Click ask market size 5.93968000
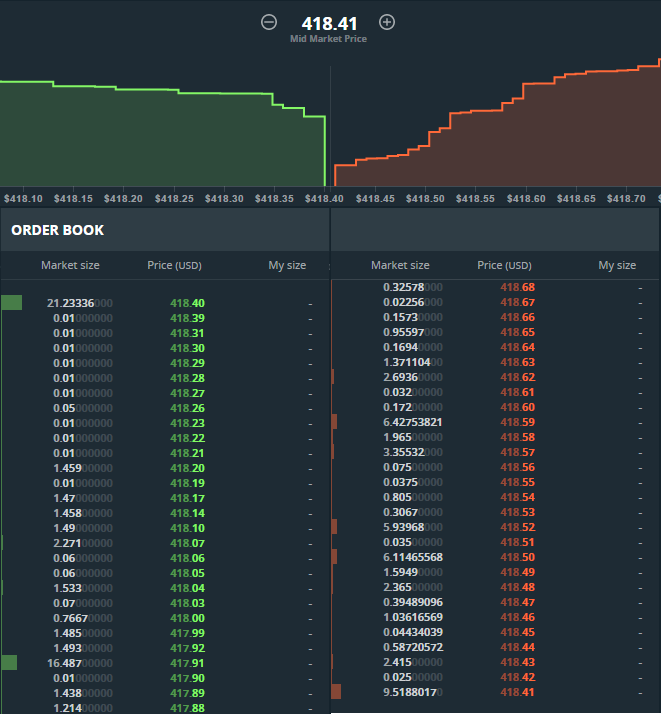Screen dimensions: 661x714 (x=413, y=527)
